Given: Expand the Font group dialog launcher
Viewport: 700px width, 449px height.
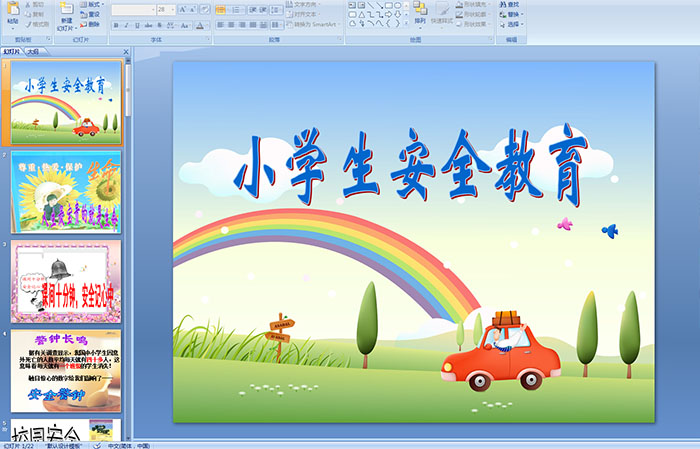Looking at the screenshot, I should pyautogui.click(x=208, y=40).
